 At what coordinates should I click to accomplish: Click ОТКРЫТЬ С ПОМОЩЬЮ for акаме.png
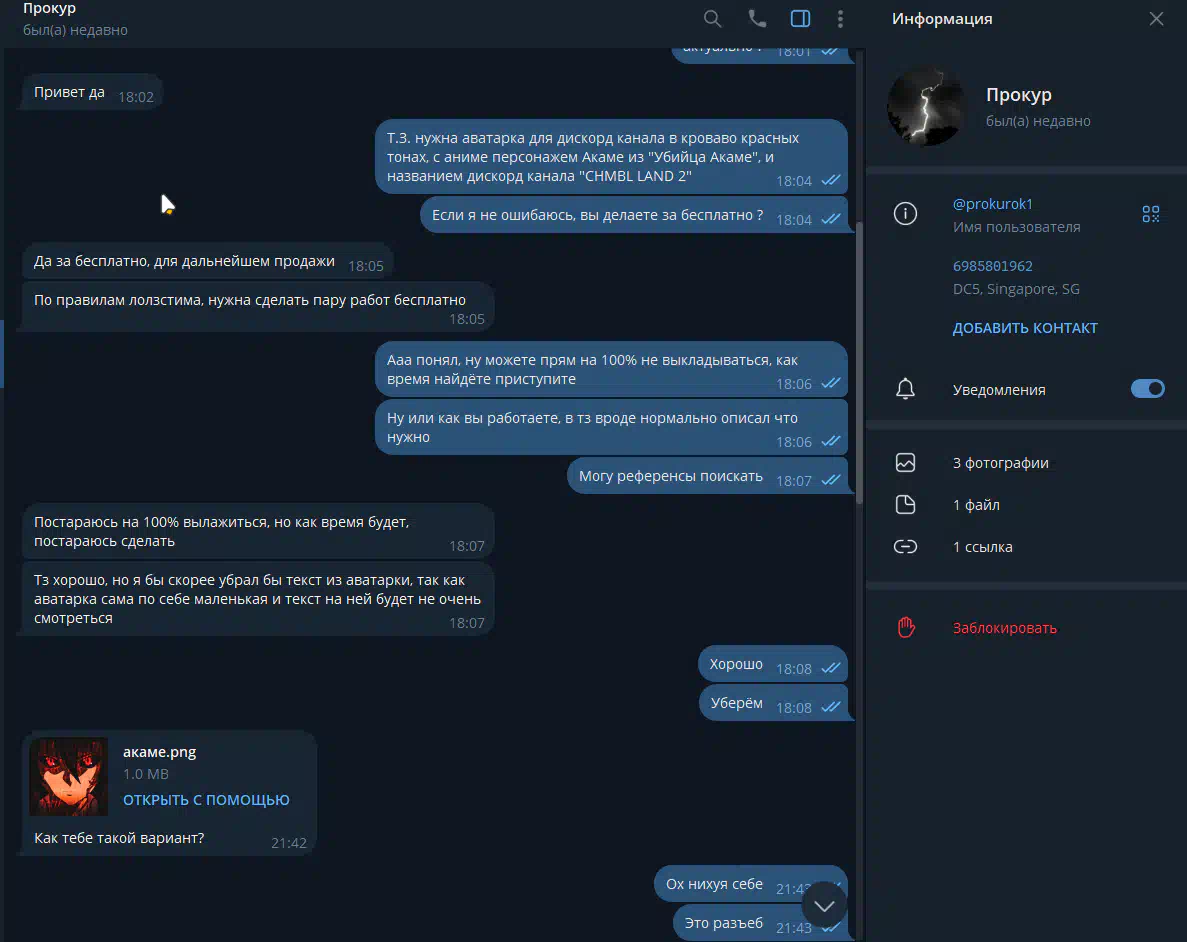[x=206, y=800]
